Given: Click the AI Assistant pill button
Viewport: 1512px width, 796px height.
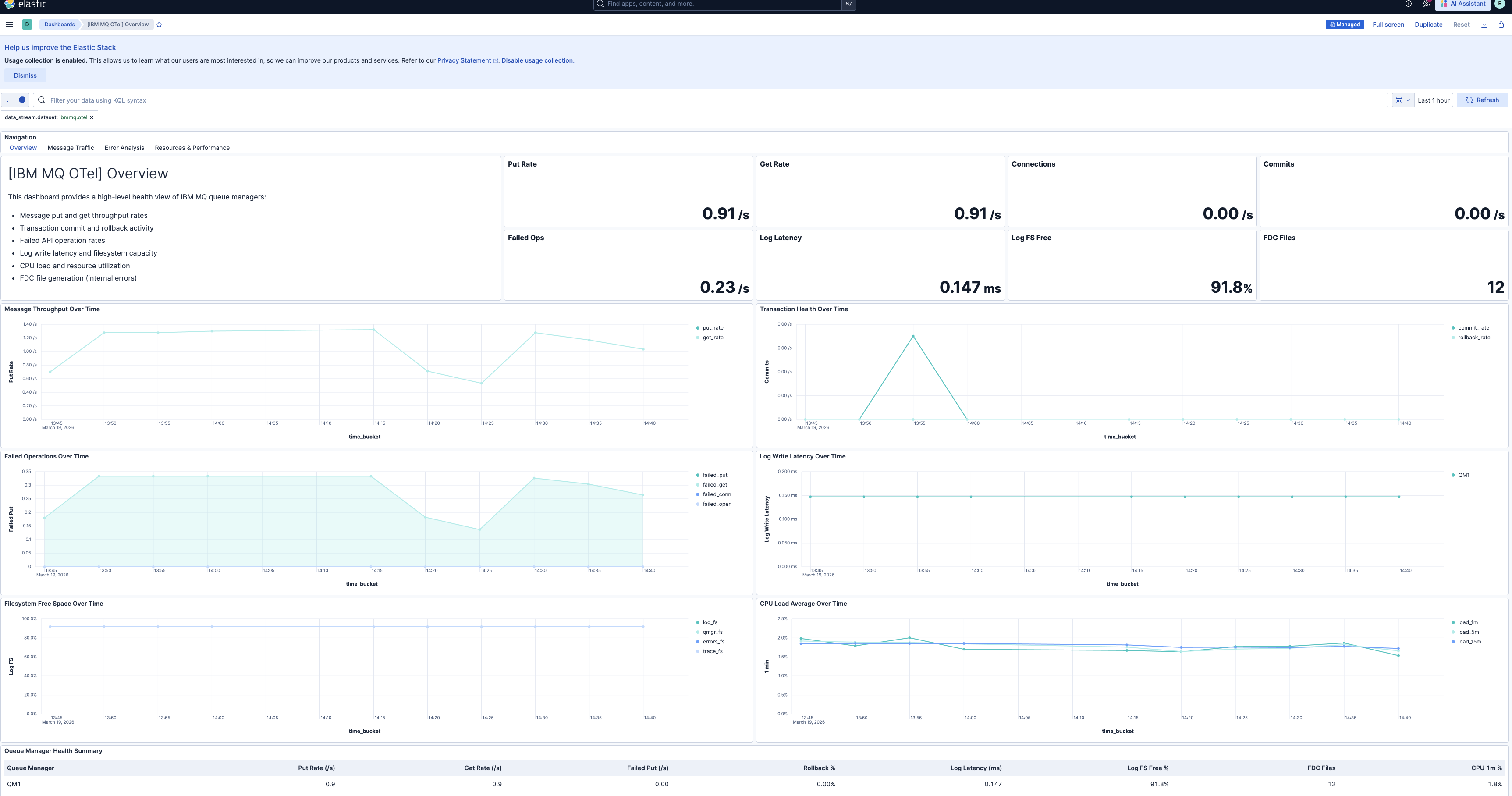Looking at the screenshot, I should coord(1463,4).
